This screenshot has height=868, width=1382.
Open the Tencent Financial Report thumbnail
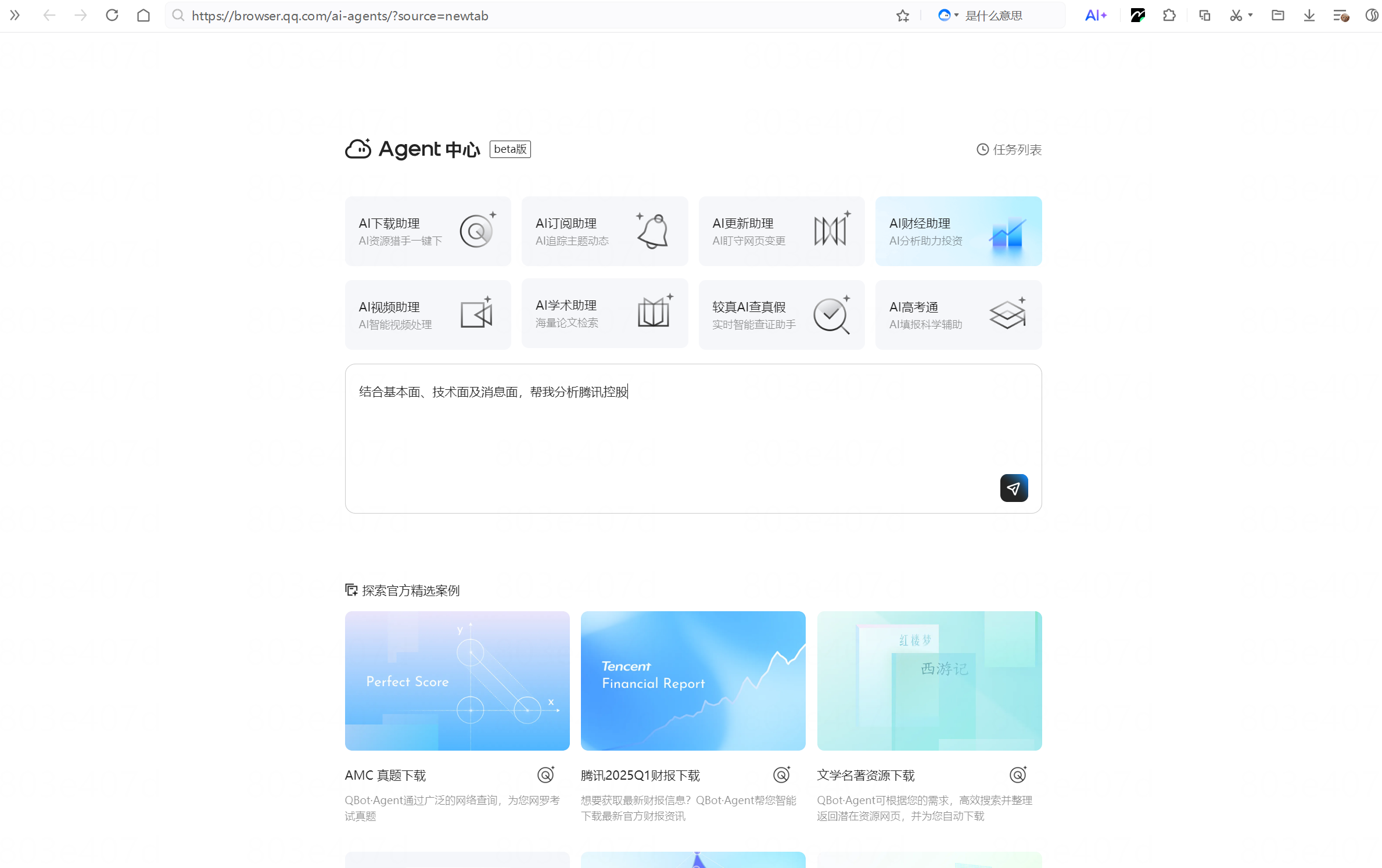click(693, 681)
